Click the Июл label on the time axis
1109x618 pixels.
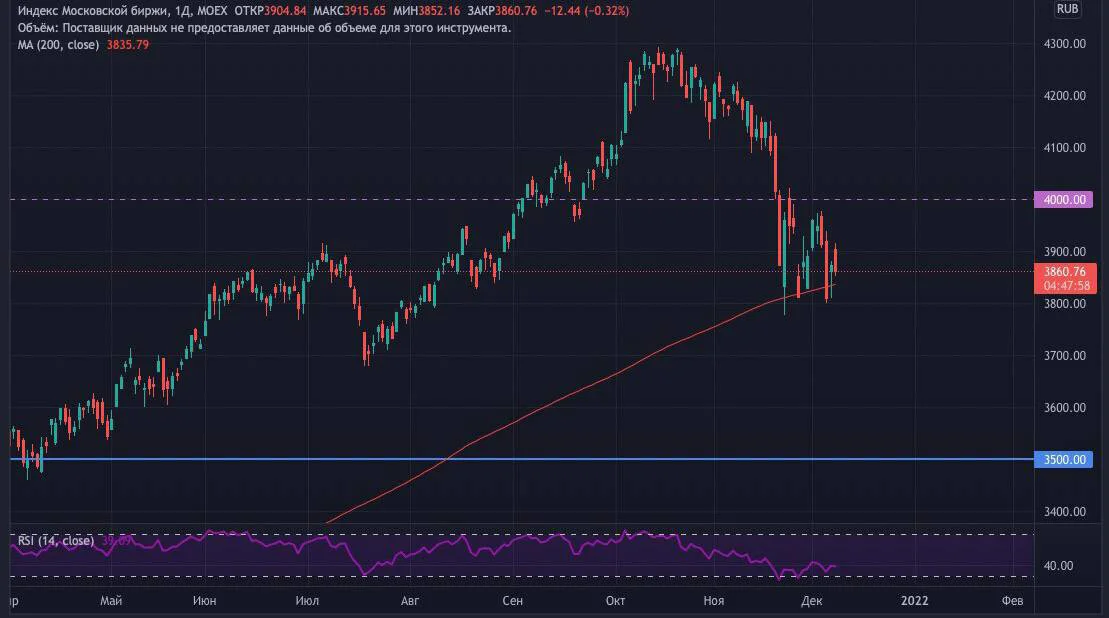click(307, 601)
